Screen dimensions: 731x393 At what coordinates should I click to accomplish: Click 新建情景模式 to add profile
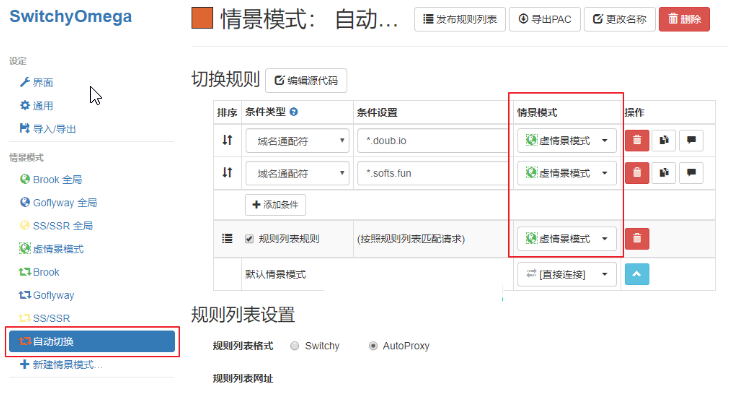point(61,365)
